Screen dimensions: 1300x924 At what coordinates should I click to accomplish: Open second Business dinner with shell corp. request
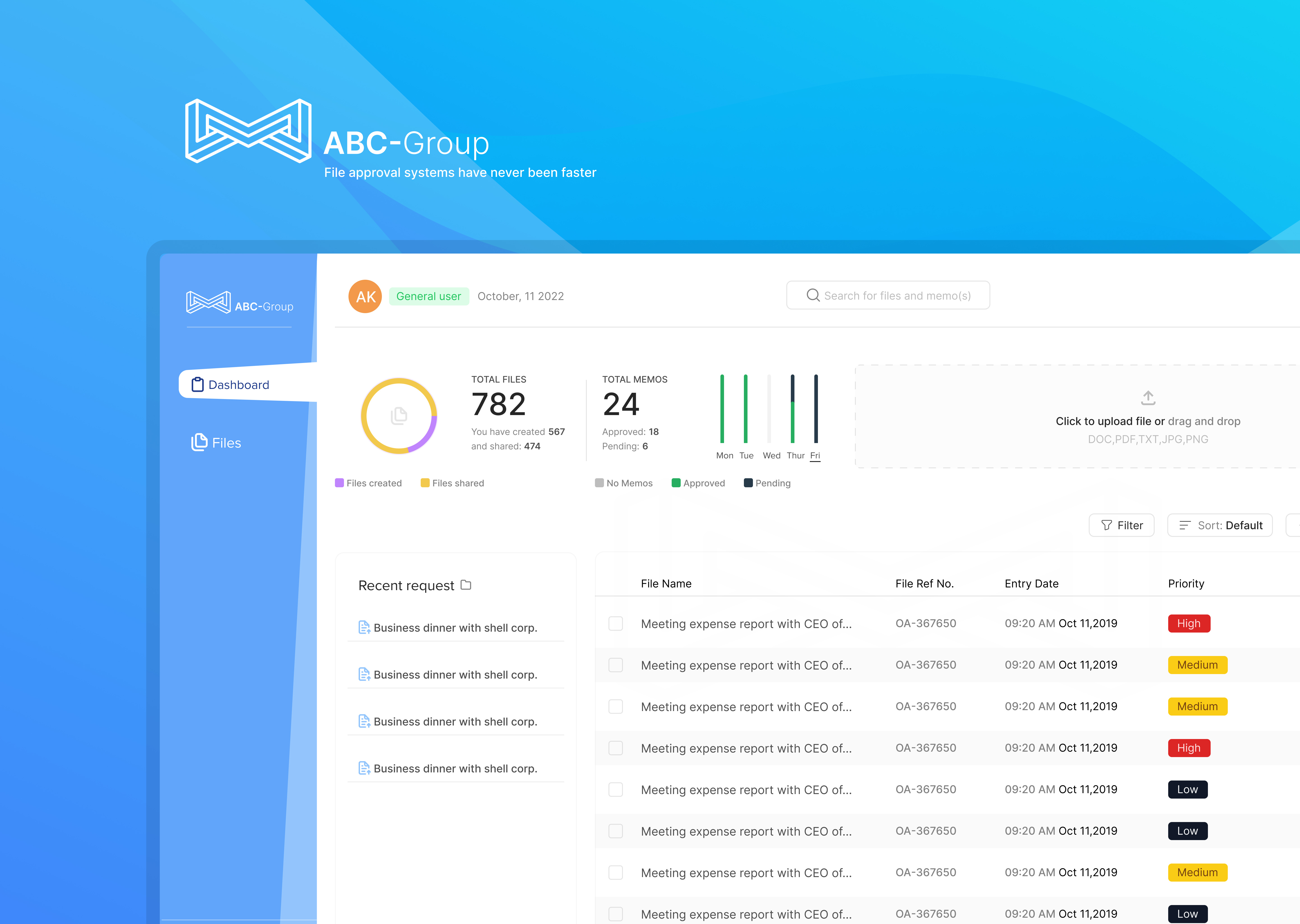tap(455, 674)
